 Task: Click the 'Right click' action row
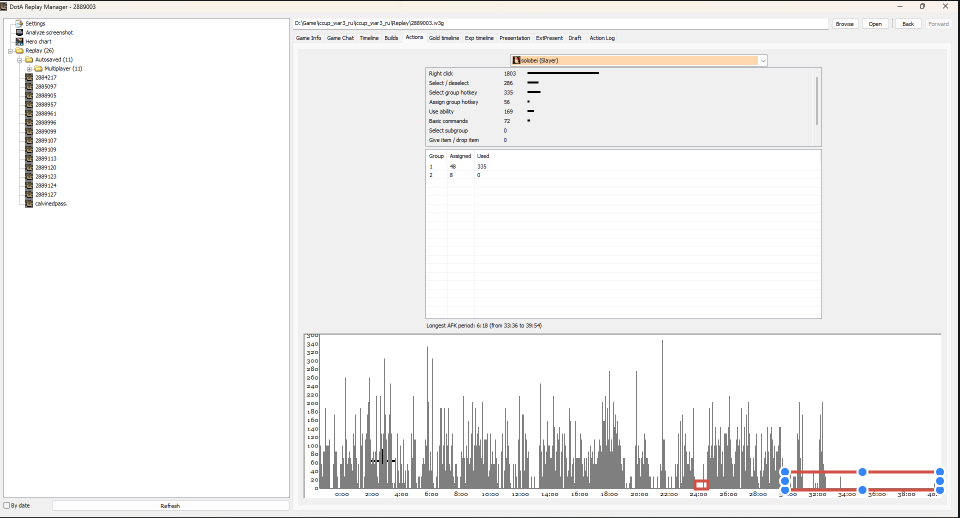point(620,73)
